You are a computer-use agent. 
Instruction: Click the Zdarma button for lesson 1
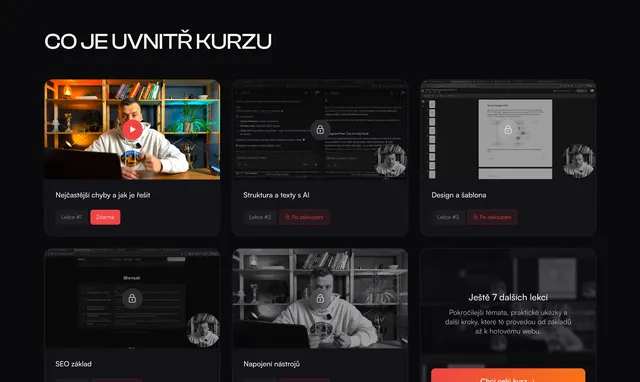click(105, 217)
